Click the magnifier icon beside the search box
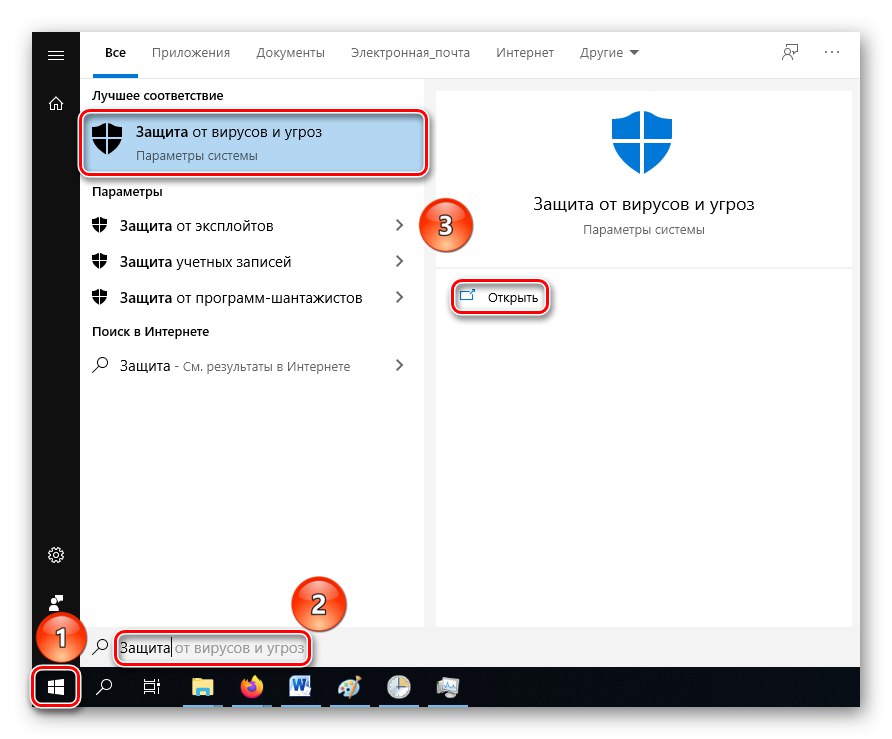Screen dimensions: 892x739 [100, 647]
